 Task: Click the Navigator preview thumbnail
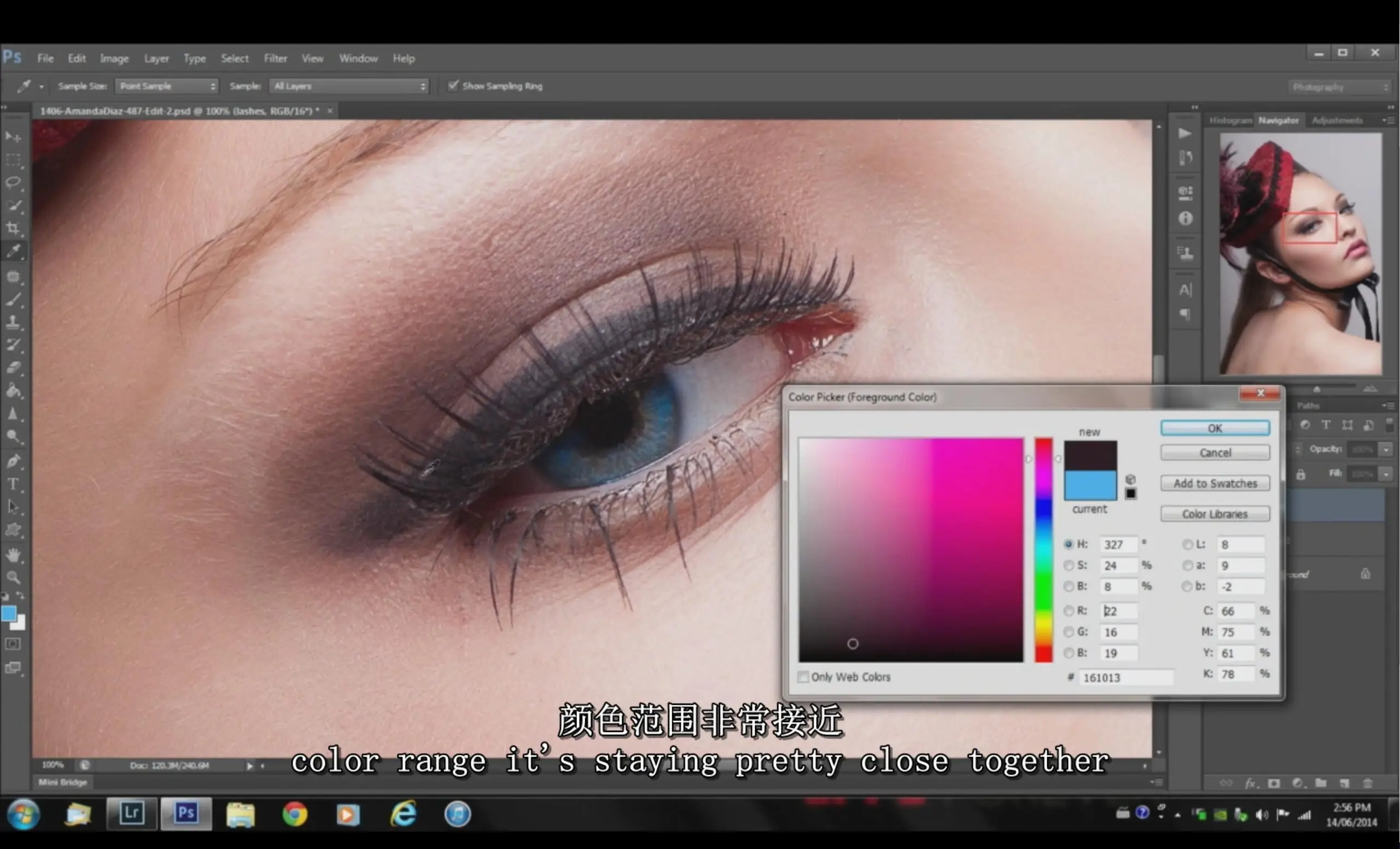[x=1300, y=253]
